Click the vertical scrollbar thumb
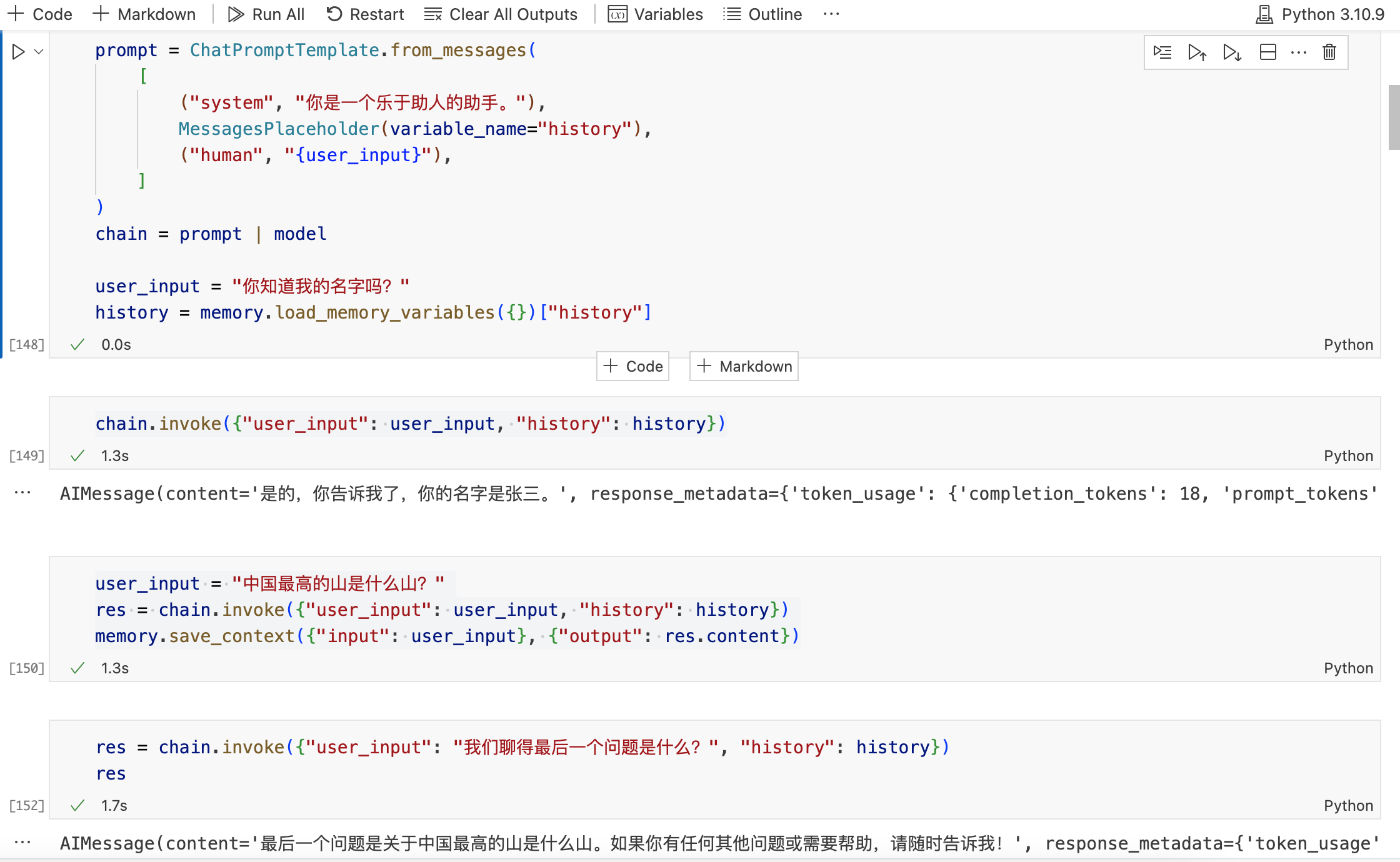Viewport: 1400px width, 862px height. pyautogui.click(x=1394, y=117)
